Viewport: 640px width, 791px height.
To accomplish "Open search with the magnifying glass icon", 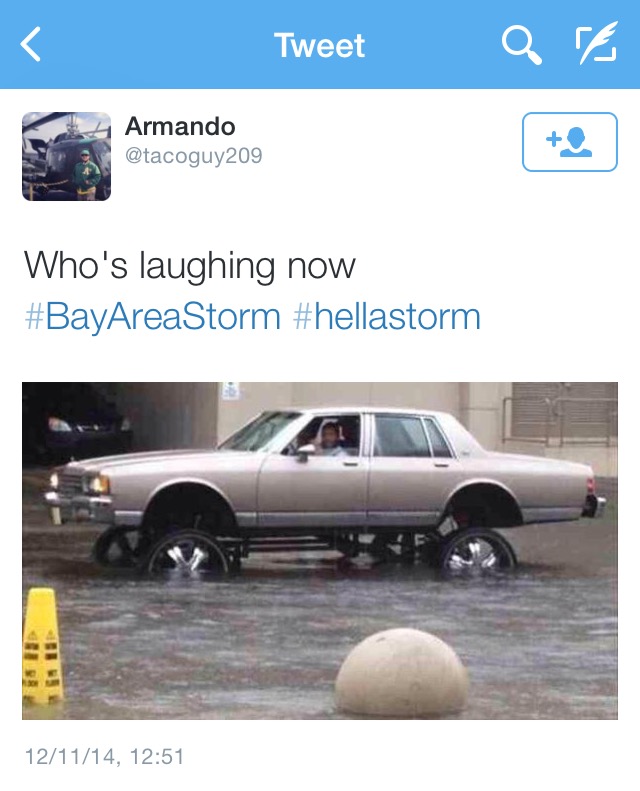I will point(521,45).
